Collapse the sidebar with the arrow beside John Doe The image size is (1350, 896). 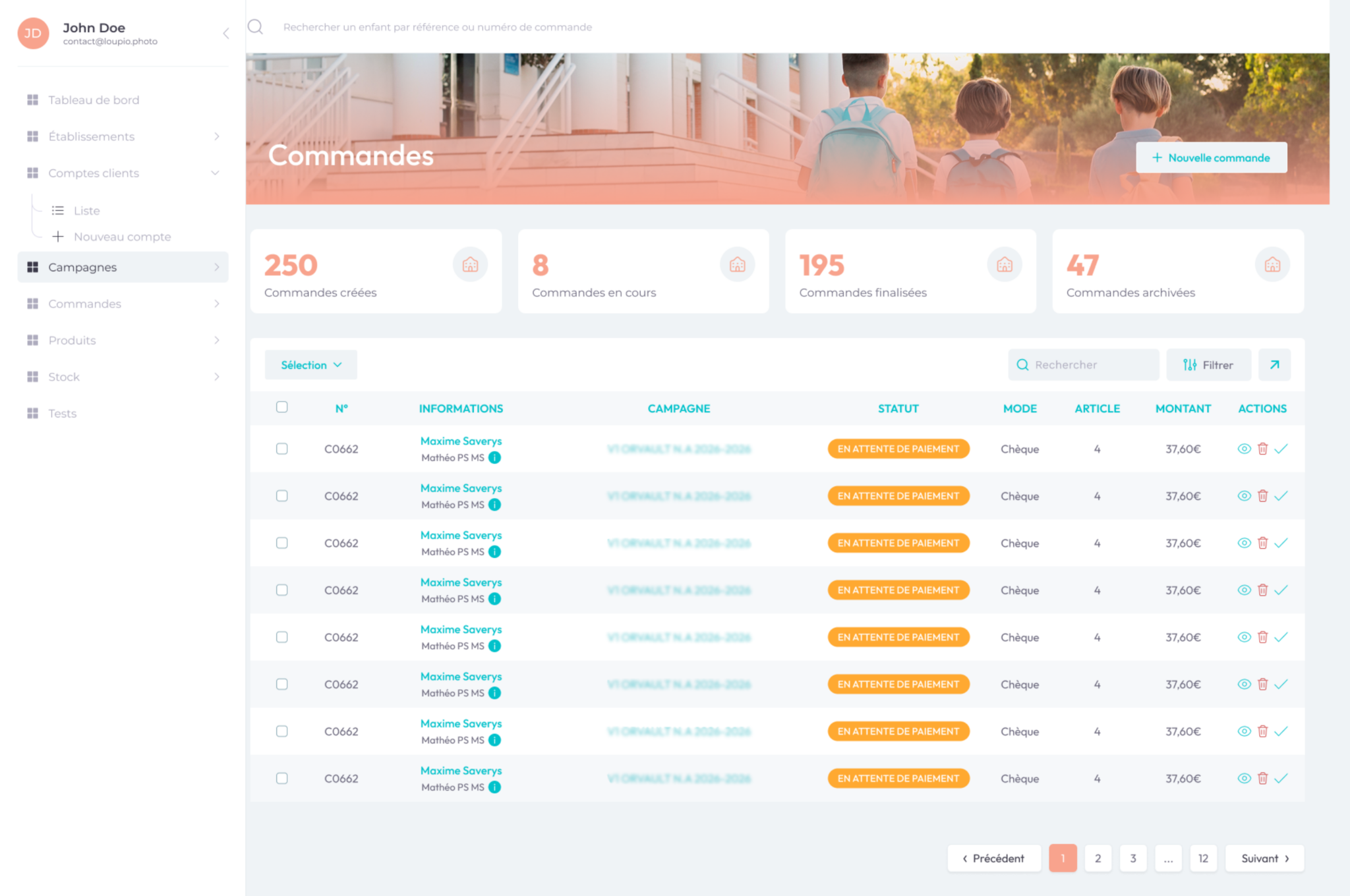click(226, 34)
